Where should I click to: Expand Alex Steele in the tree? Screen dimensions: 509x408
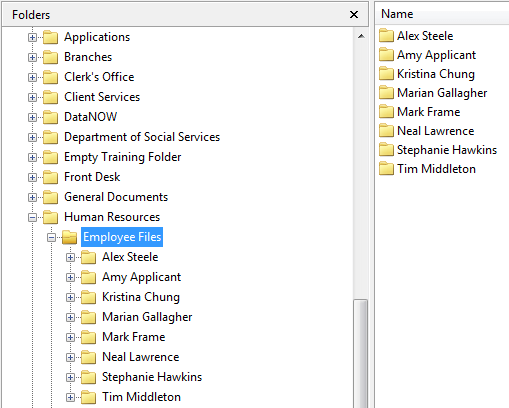[x=70, y=257]
